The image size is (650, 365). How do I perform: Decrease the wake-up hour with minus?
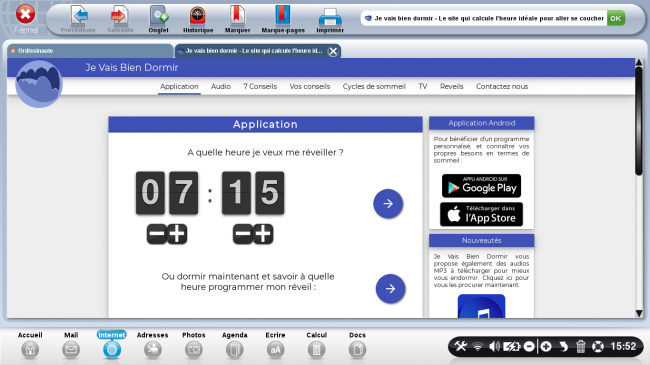pyautogui.click(x=157, y=234)
